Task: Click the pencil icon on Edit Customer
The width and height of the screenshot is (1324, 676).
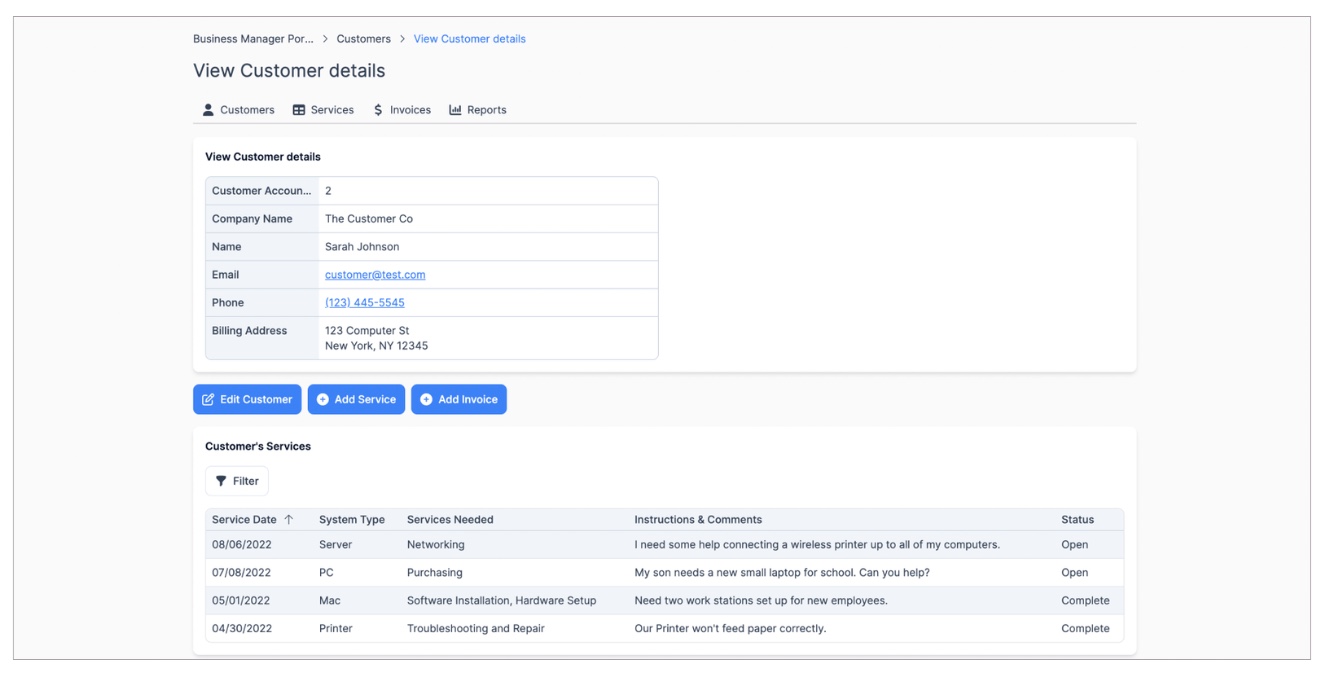Action: [x=208, y=399]
